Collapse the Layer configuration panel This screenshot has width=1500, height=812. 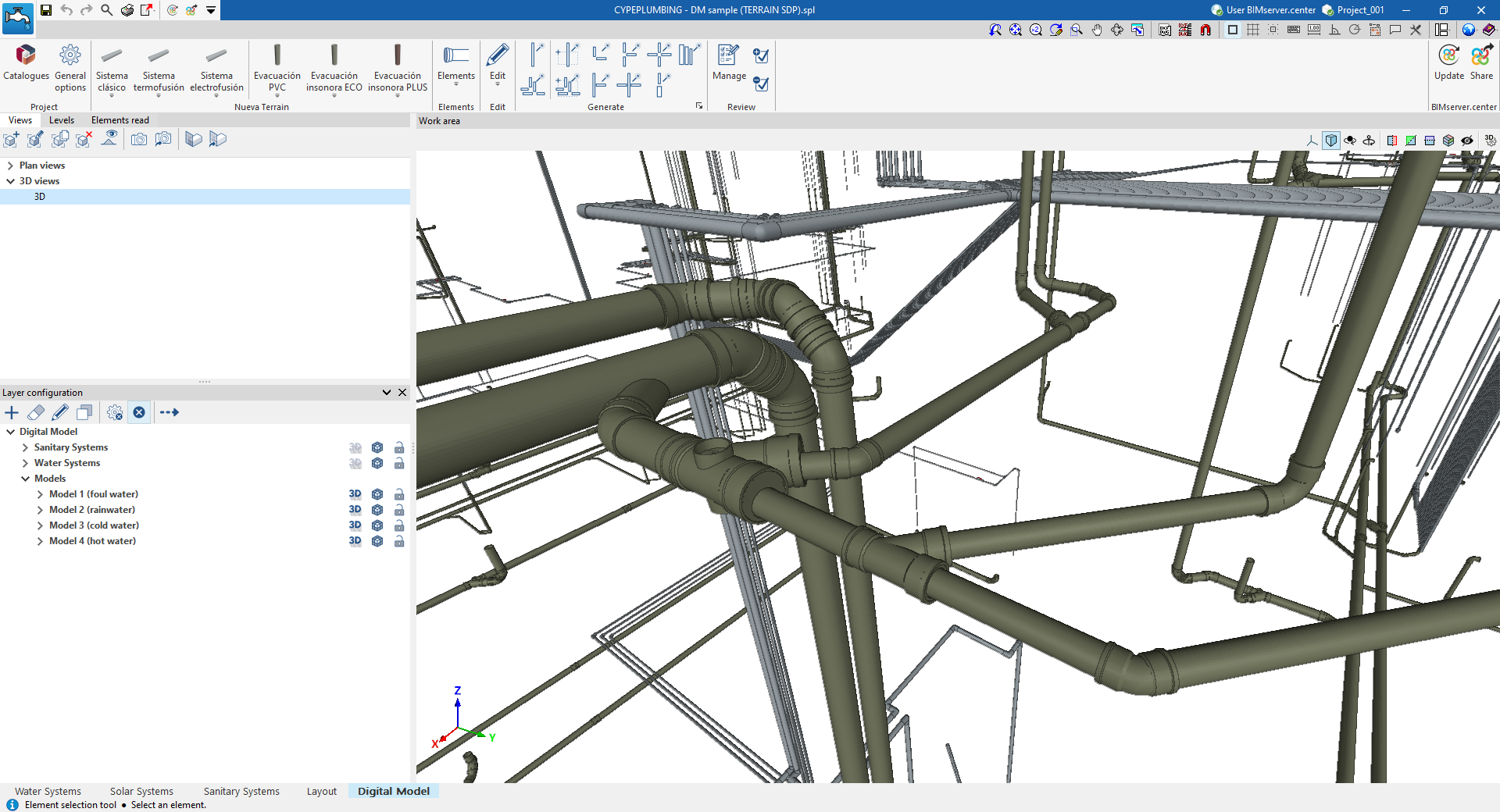[386, 393]
